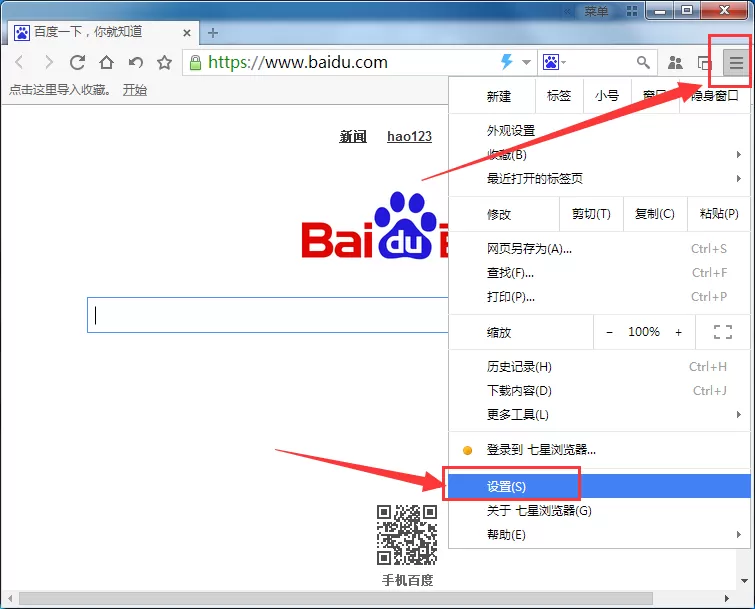Select the 百度一下，你就知道 tab
The image size is (755, 609).
(x=103, y=32)
